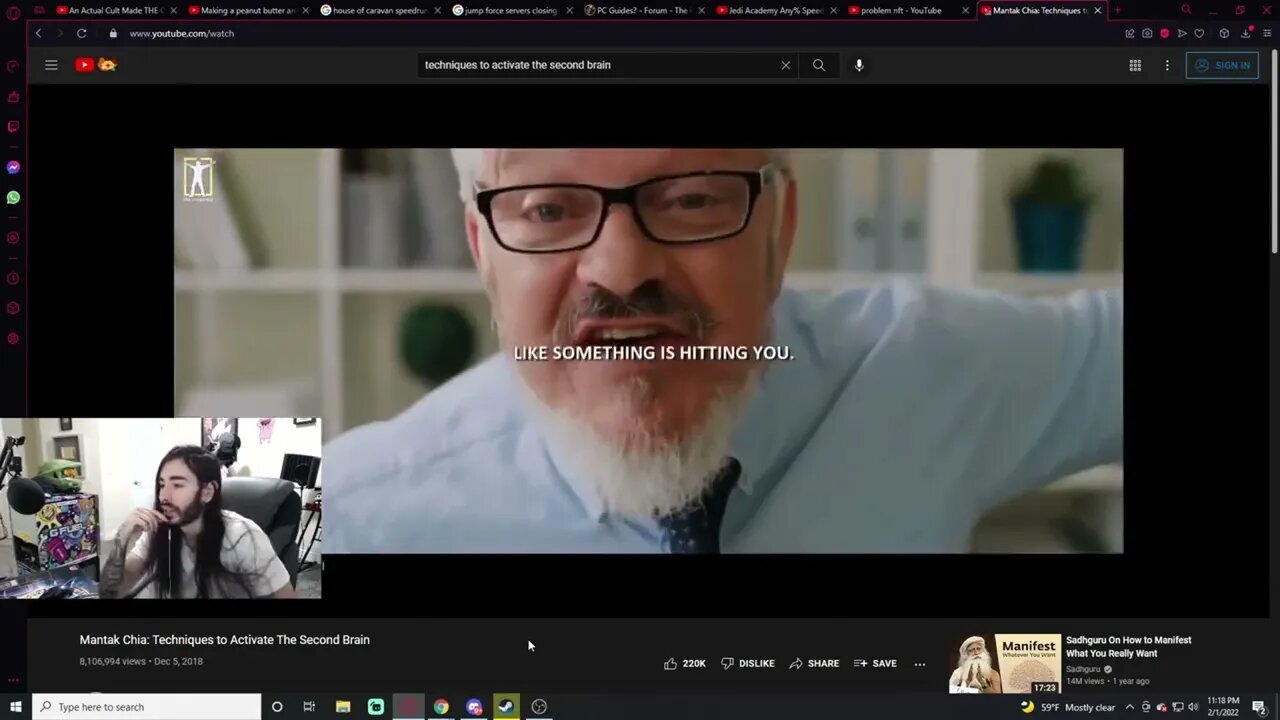Close the problem nft tab

point(965,10)
